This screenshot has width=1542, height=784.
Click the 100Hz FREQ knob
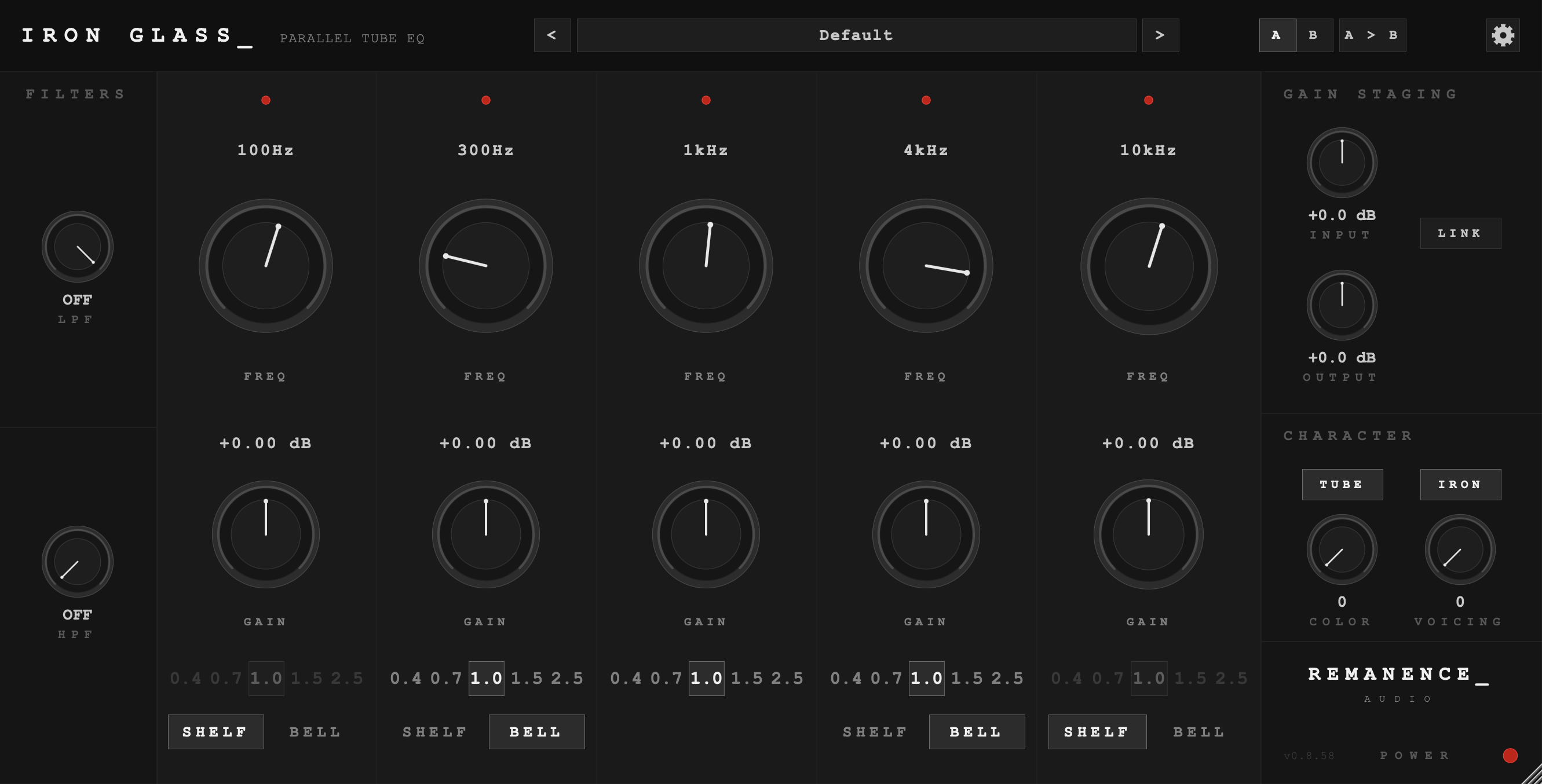pos(266,265)
